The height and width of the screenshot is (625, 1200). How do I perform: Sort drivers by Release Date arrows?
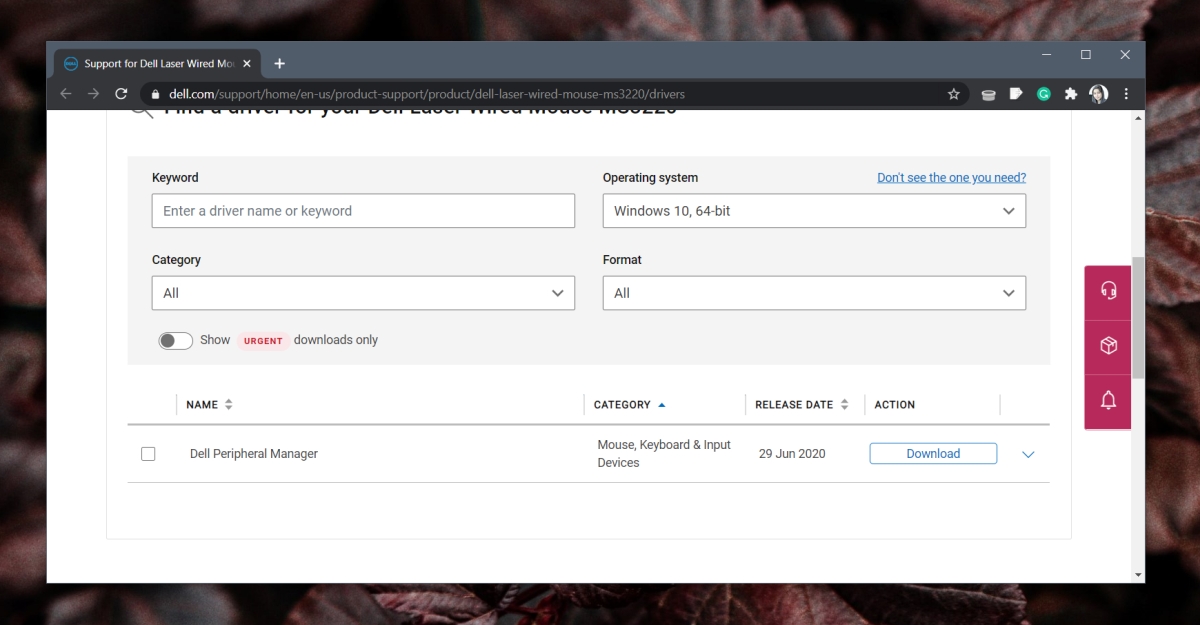pos(844,404)
